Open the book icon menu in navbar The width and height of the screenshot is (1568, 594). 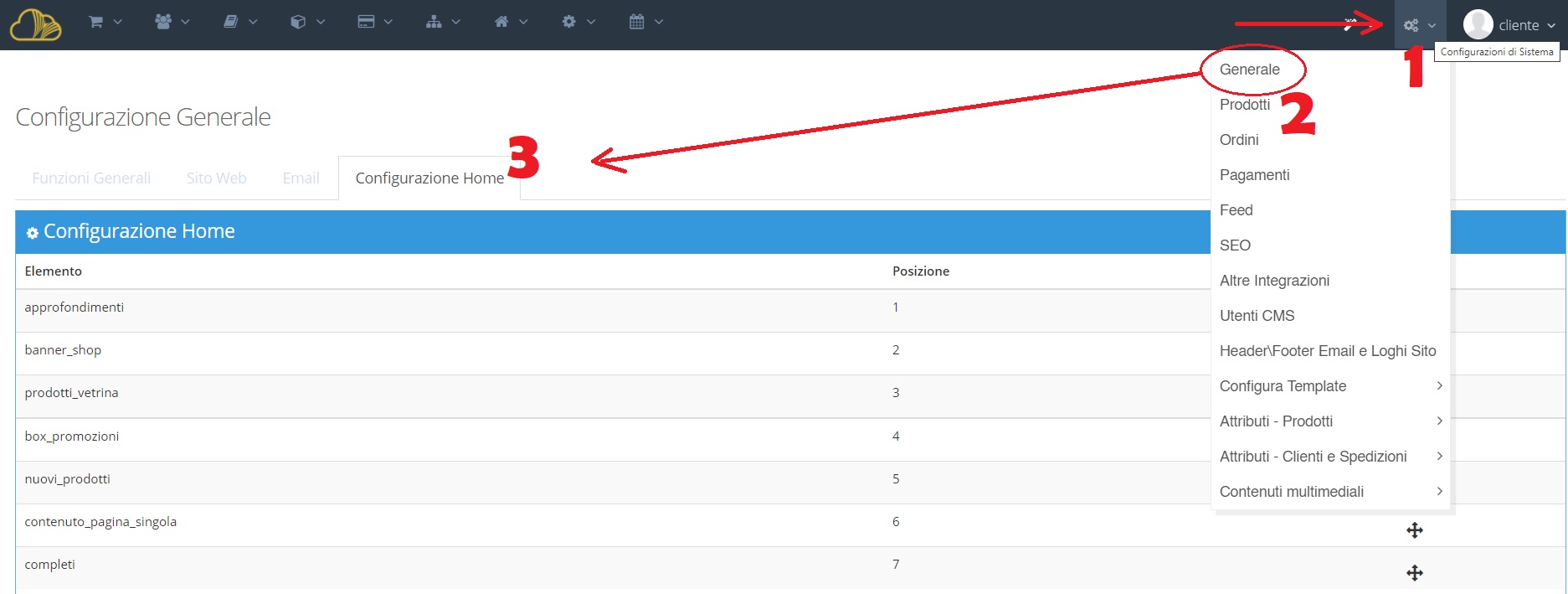coord(241,23)
